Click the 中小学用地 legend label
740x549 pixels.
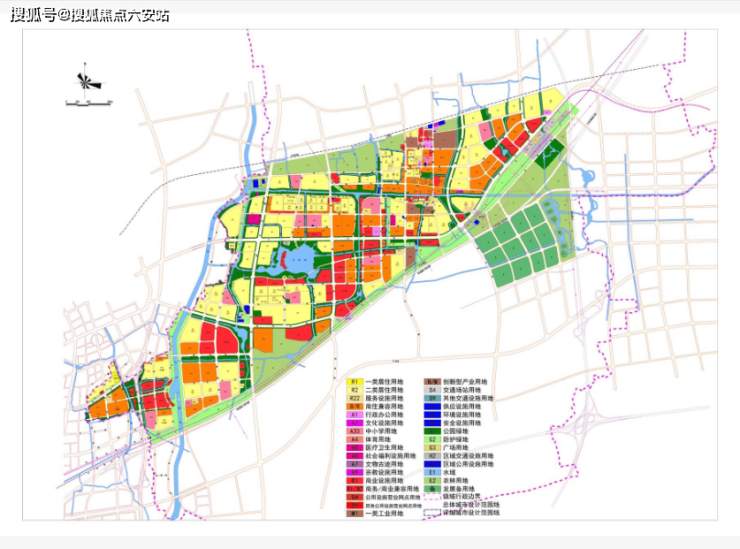(x=381, y=431)
